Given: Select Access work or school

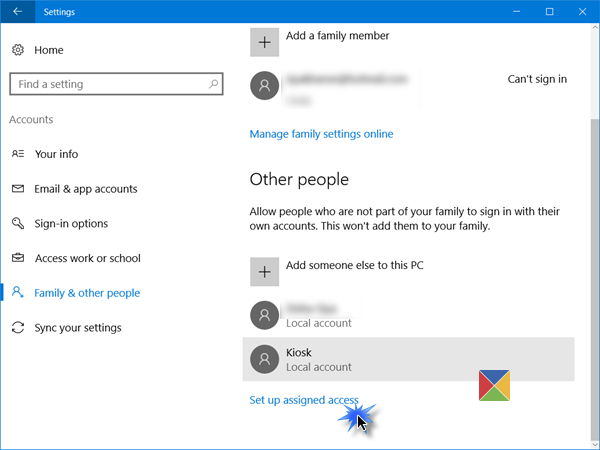Looking at the screenshot, I should click(x=88, y=258).
